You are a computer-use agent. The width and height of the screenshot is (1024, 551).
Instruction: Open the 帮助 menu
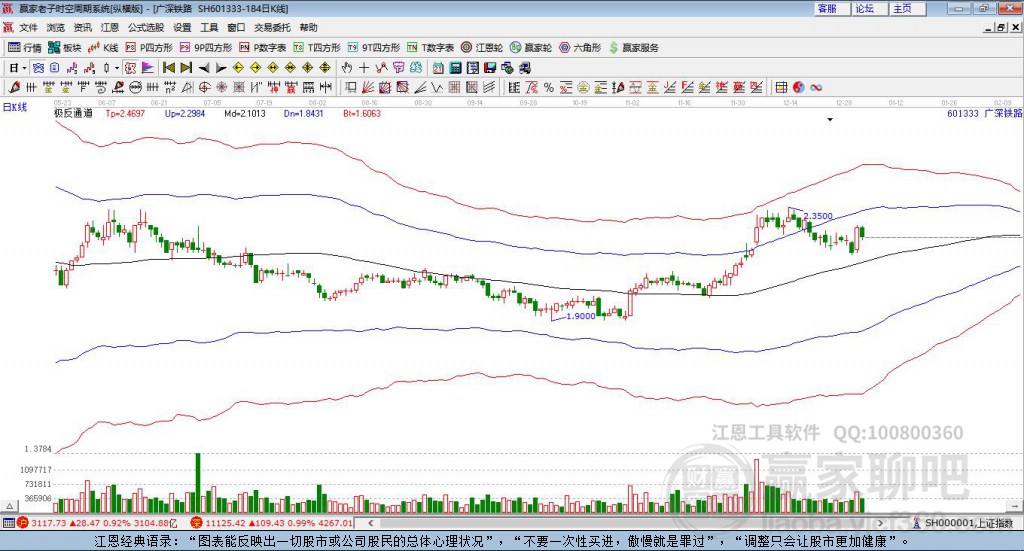click(308, 27)
